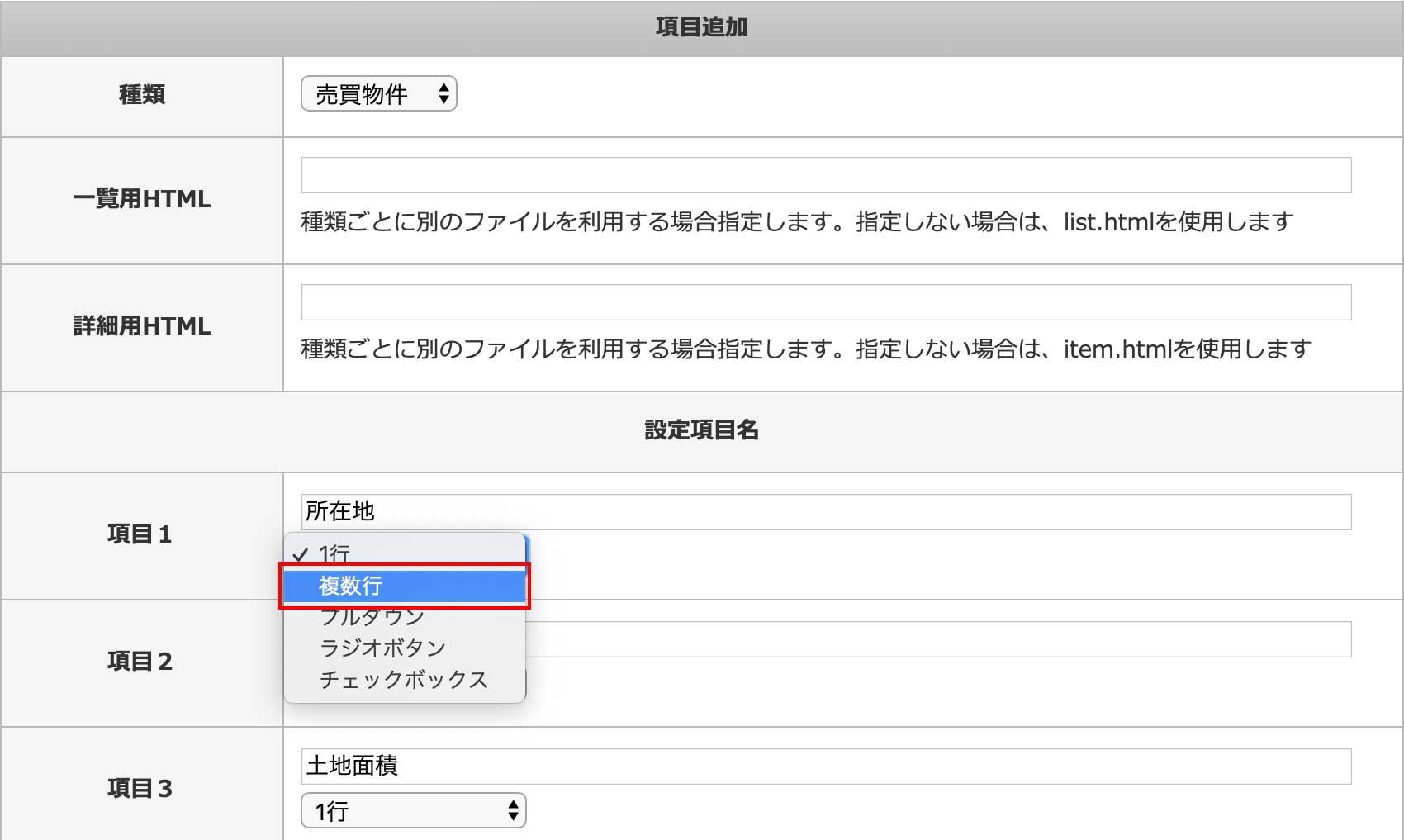1404x840 pixels.
Task: Click the 一覧用HTML text input field
Action: 826,175
